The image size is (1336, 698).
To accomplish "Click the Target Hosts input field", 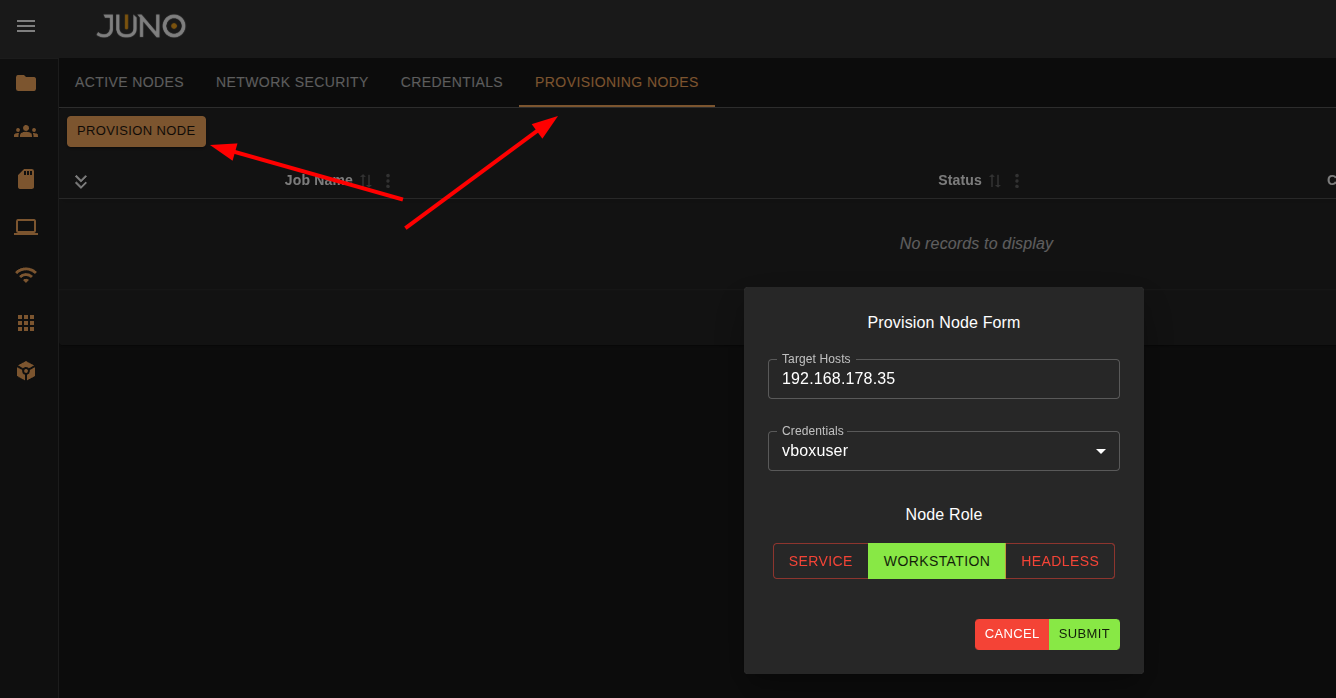I will point(943,380).
